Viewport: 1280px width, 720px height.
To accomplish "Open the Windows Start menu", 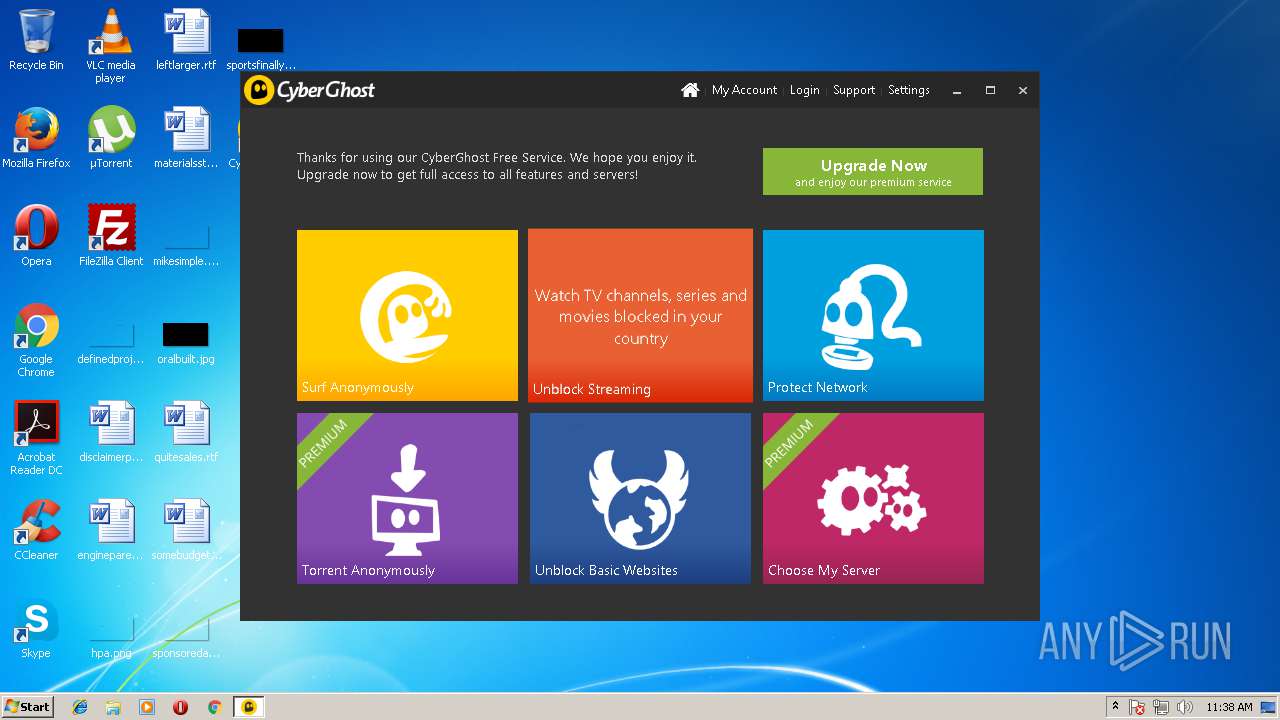I will coord(28,707).
